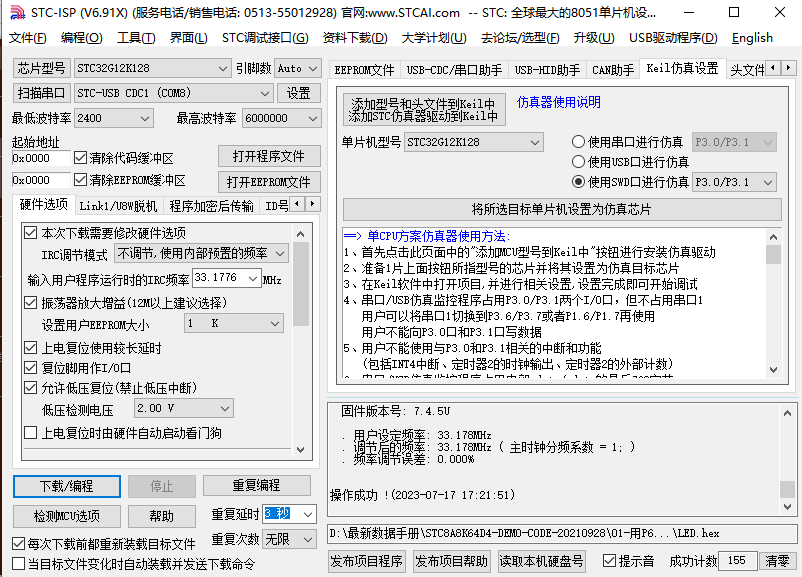
Task: Expand COM port dropdown showing STC-USB CDC1
Action: pyautogui.click(x=173, y=93)
